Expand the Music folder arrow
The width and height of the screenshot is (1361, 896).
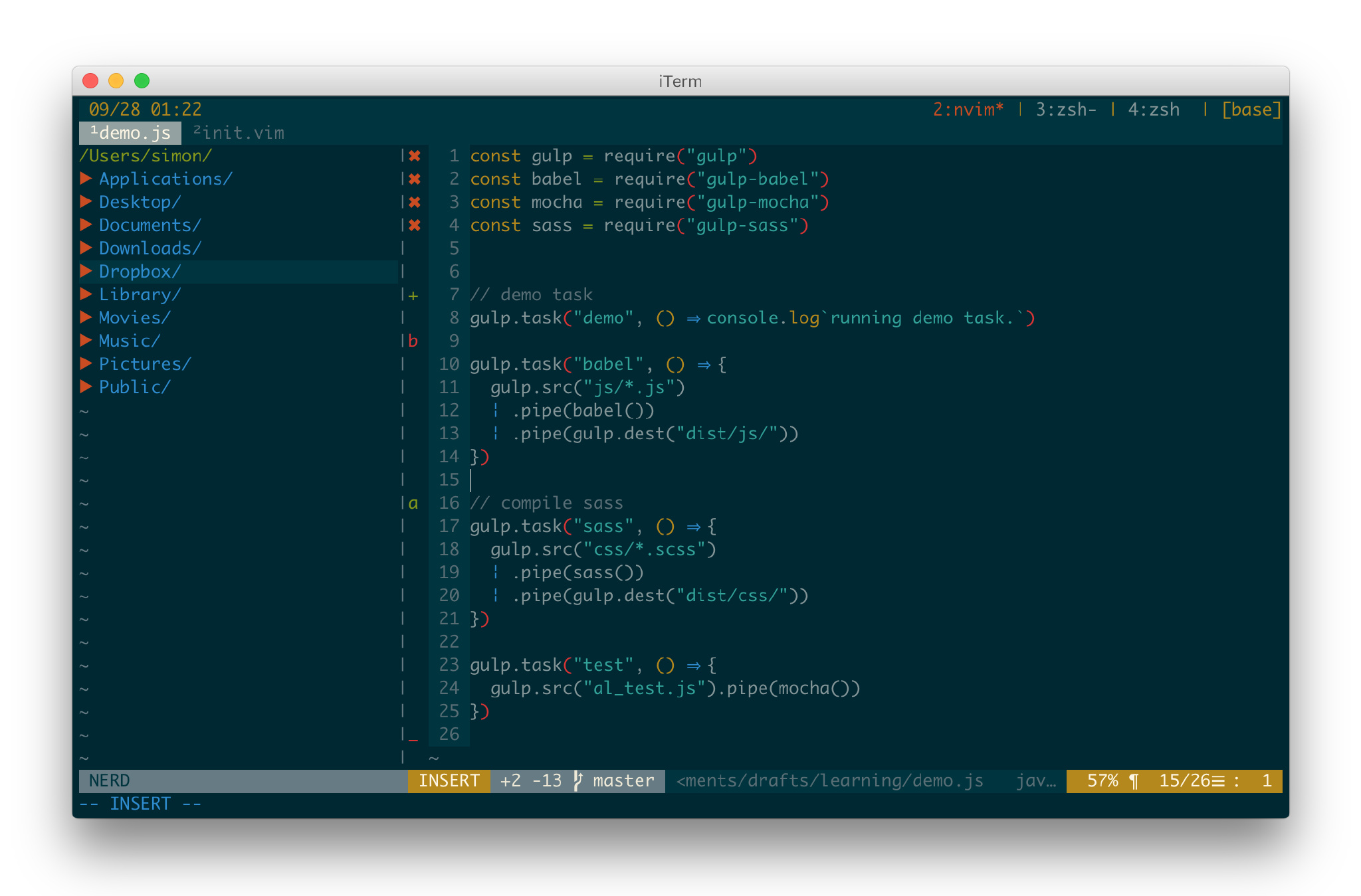[x=86, y=341]
